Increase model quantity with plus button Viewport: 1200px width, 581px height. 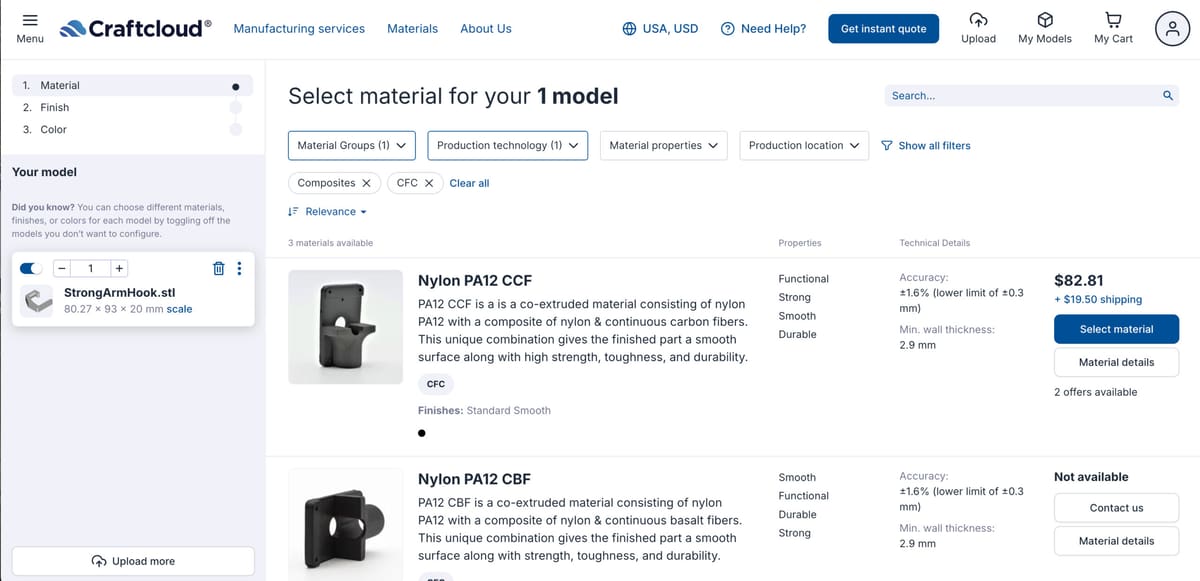[x=118, y=268]
